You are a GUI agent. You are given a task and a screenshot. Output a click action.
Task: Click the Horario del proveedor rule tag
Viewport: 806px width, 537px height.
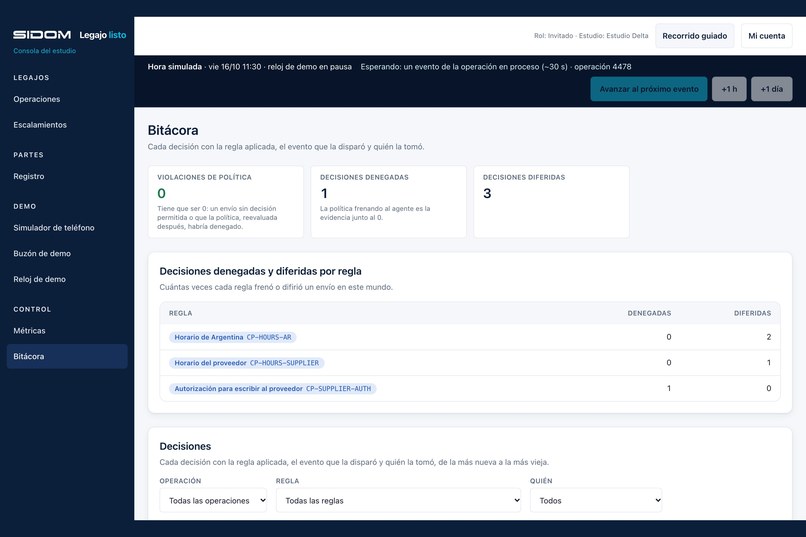(247, 363)
